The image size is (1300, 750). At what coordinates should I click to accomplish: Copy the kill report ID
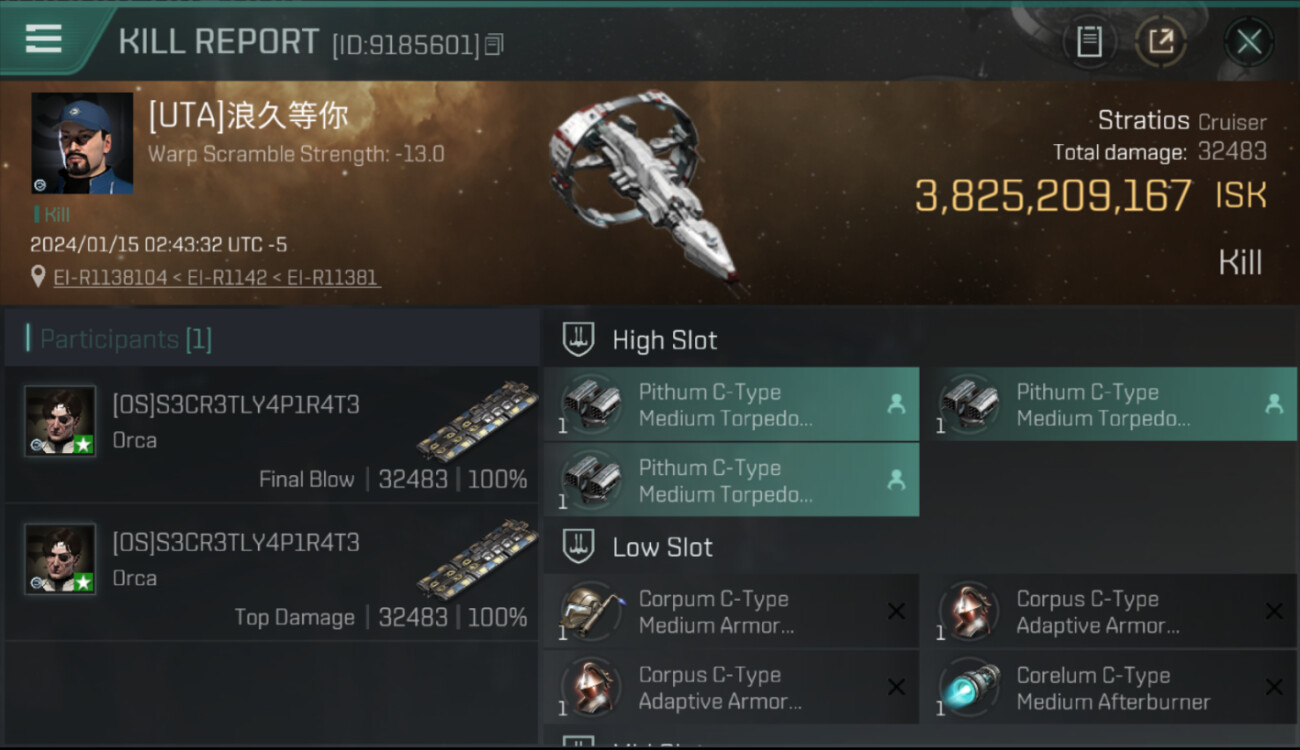coord(494,44)
